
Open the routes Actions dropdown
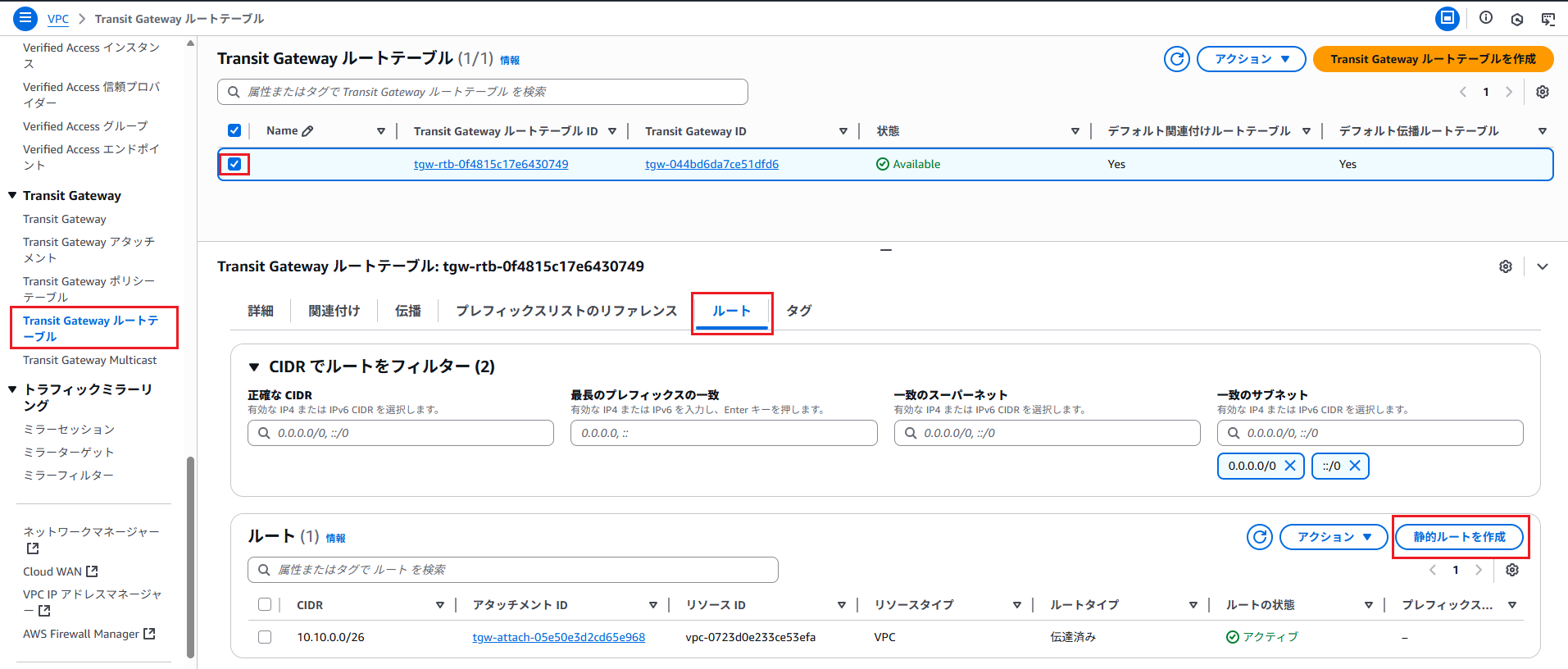[x=1334, y=537]
